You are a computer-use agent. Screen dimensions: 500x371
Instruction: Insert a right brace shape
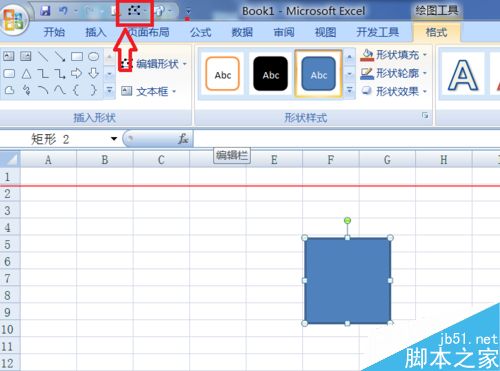pos(94,90)
